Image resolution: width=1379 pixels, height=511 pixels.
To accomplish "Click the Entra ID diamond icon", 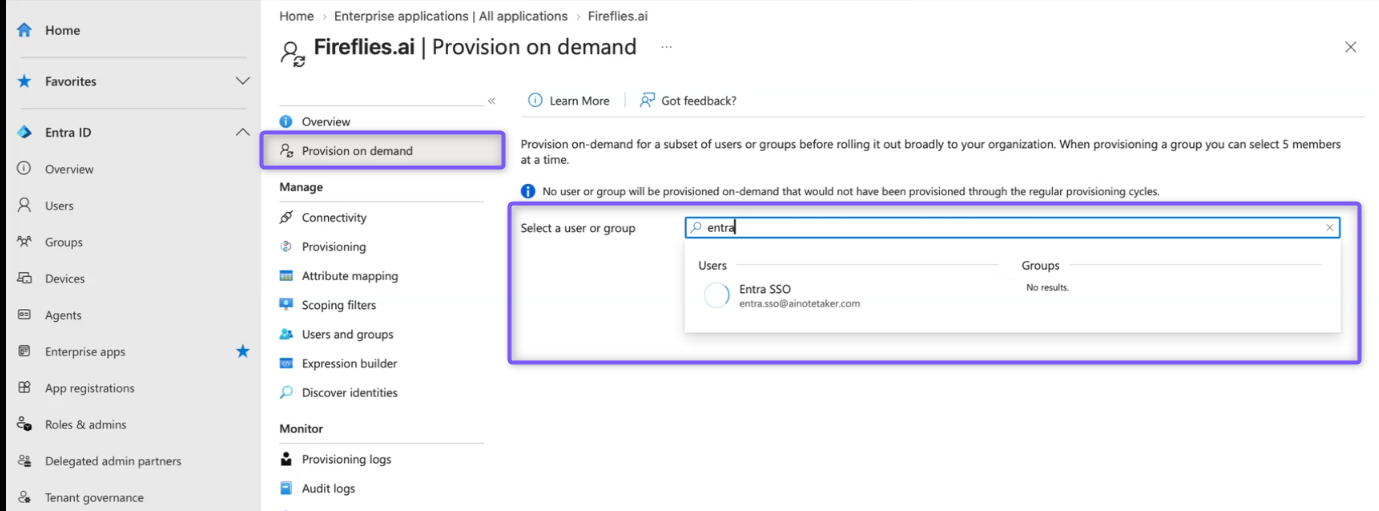I will (x=25, y=132).
